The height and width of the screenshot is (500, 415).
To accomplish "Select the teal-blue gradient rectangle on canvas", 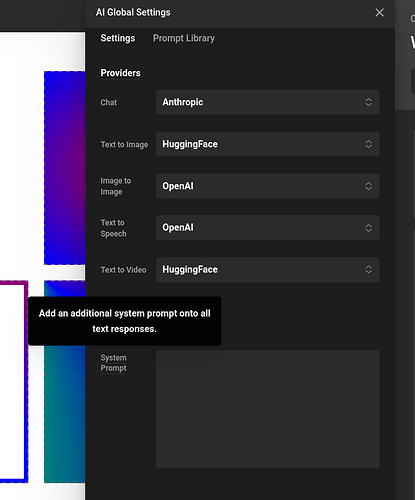I will 64,413.
